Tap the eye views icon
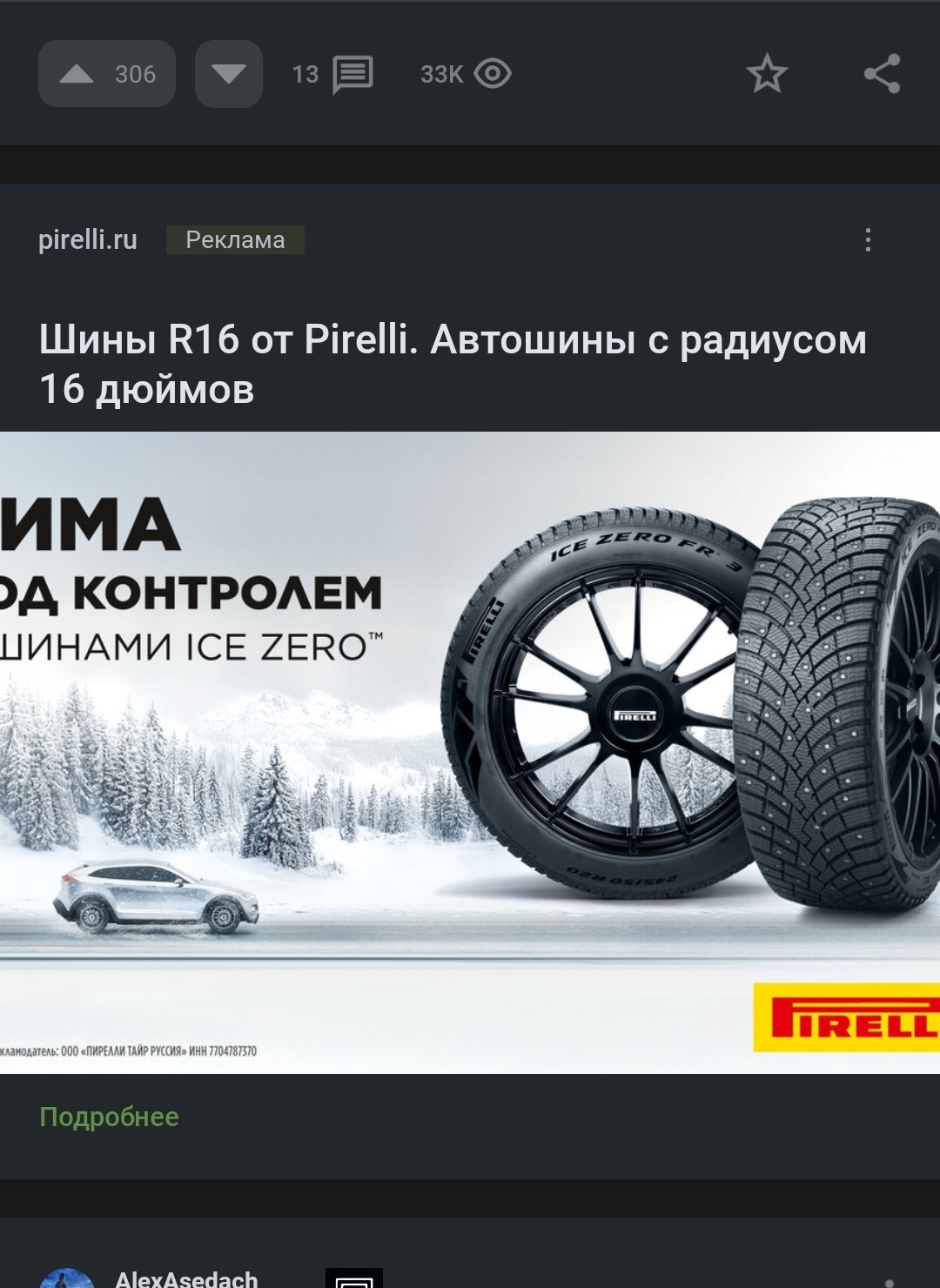This screenshot has width=940, height=1288. pyautogui.click(x=493, y=74)
